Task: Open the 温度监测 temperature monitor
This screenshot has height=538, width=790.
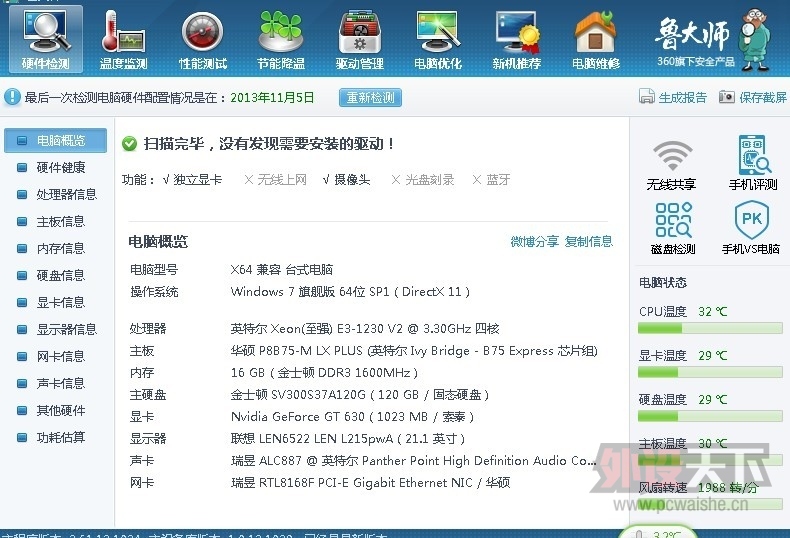Action: pyautogui.click(x=123, y=39)
